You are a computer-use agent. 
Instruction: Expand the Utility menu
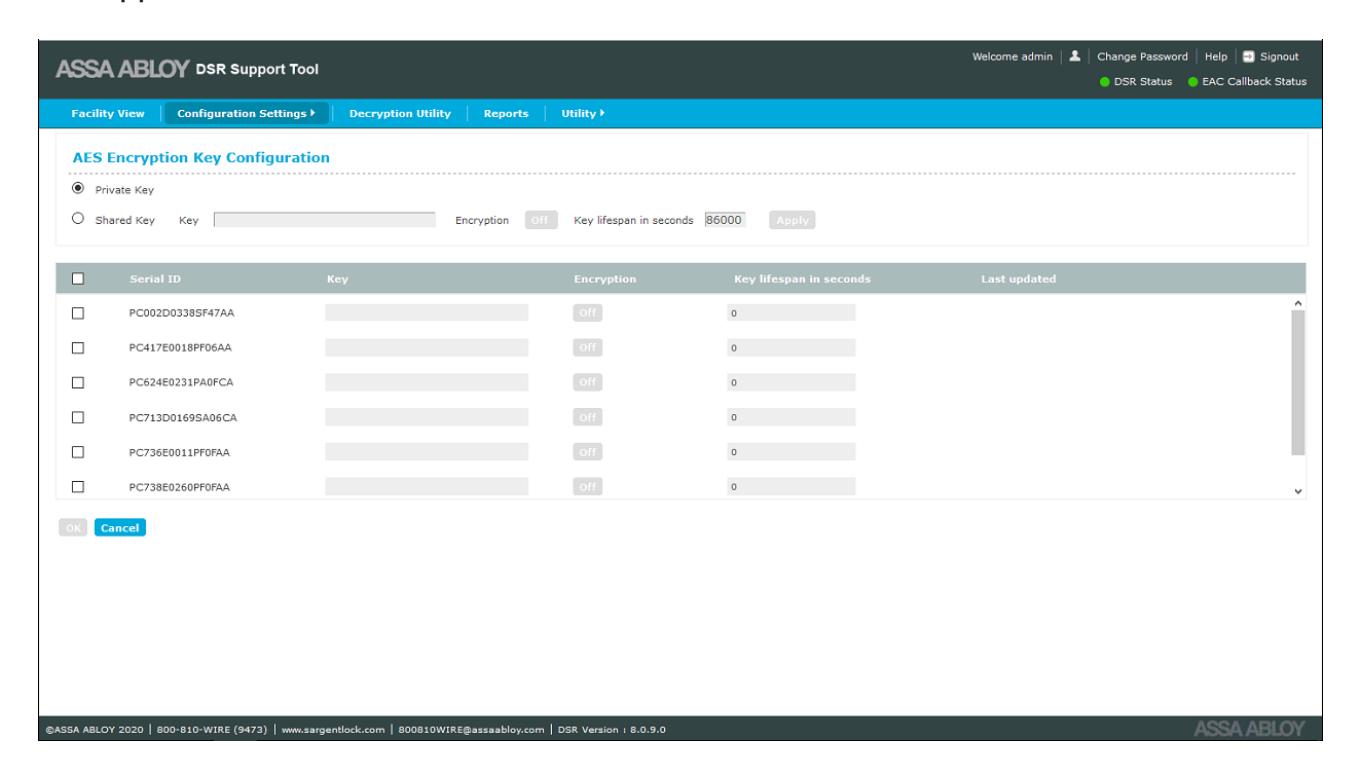585,114
